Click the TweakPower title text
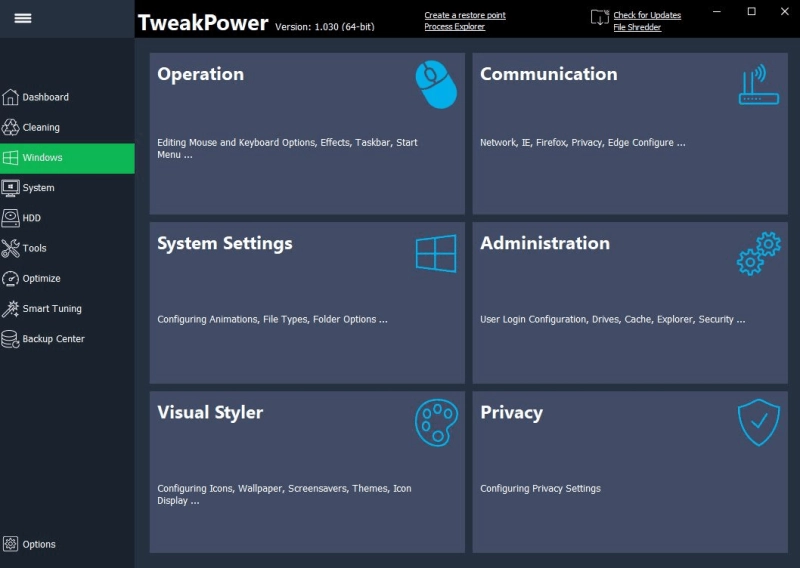800x568 pixels. pyautogui.click(x=203, y=23)
